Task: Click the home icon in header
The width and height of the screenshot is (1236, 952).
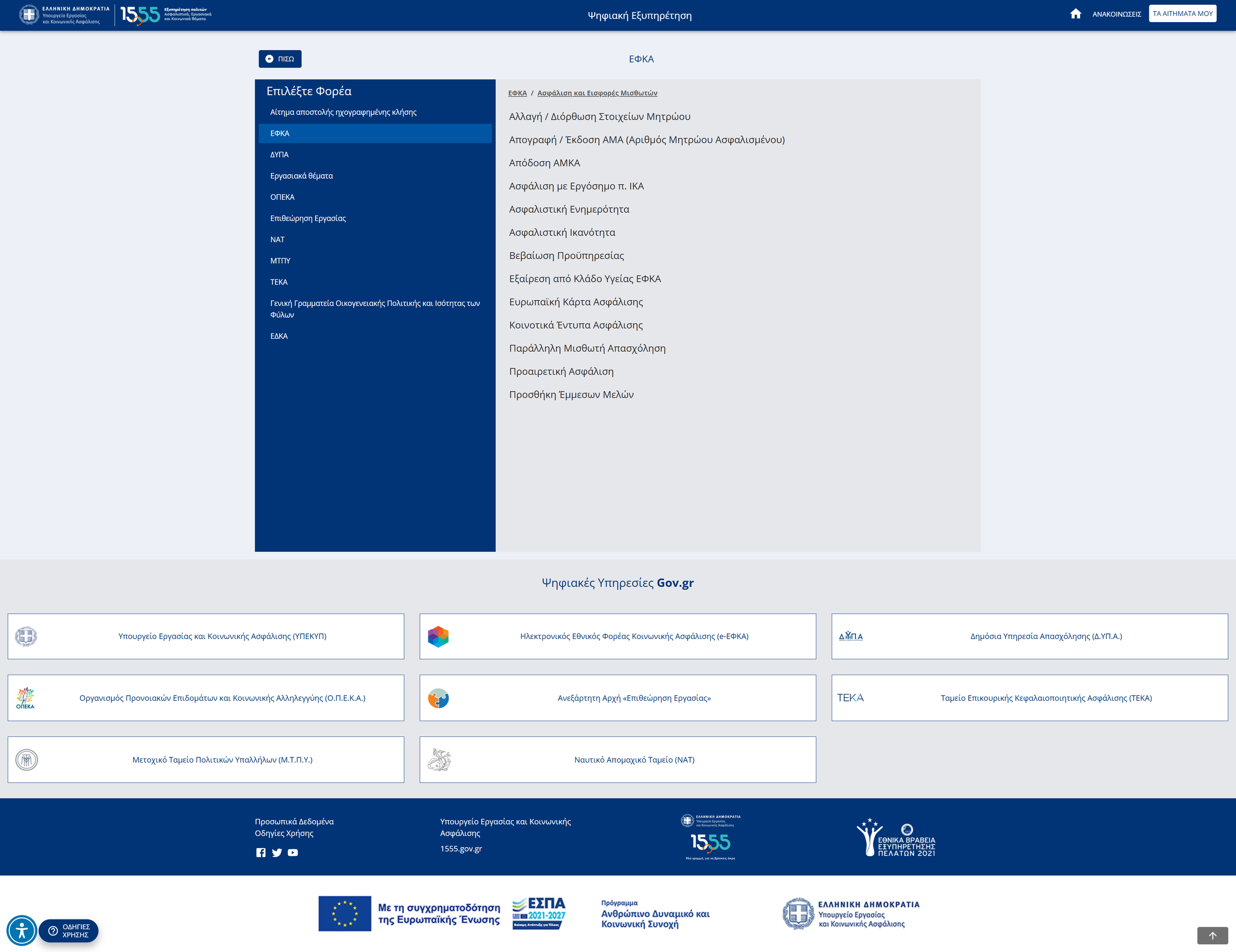Action: [1075, 13]
